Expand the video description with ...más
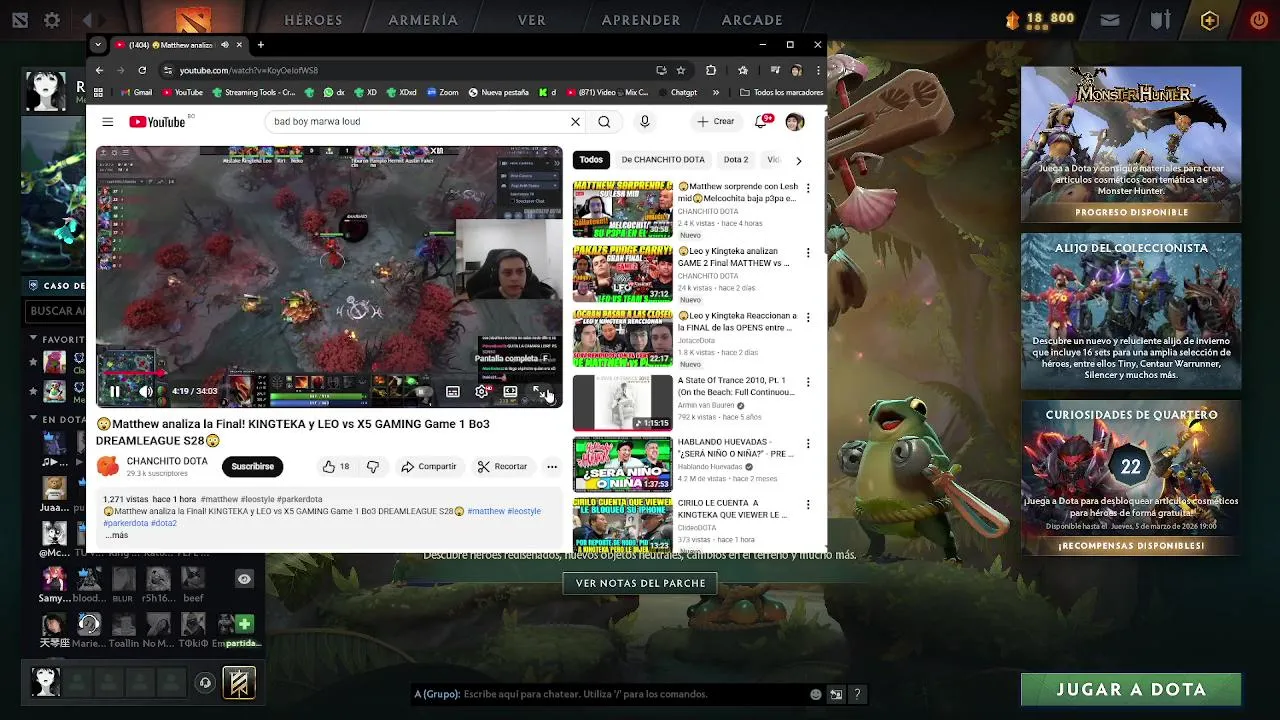This screenshot has height=720, width=1280. (x=117, y=535)
